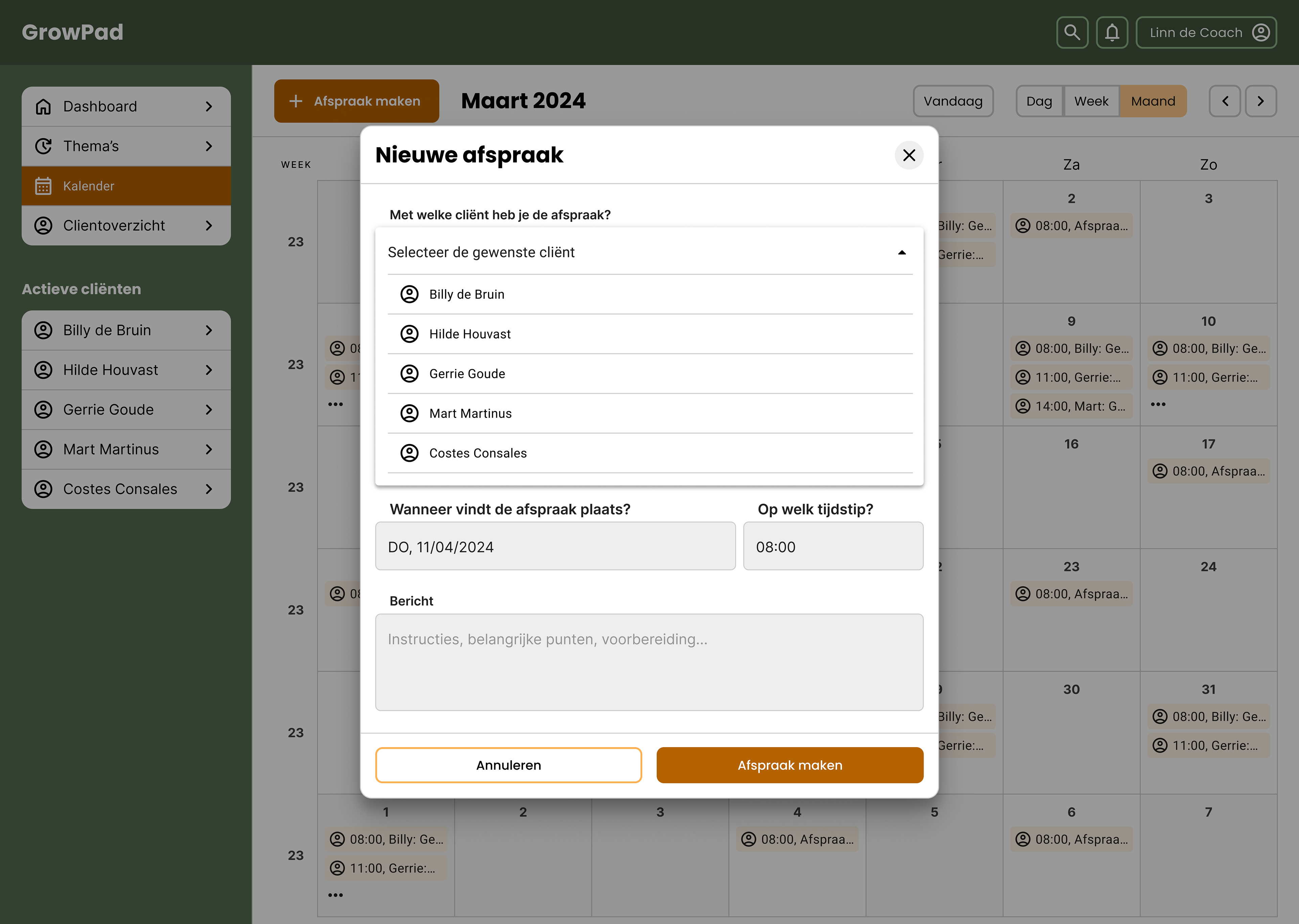This screenshot has width=1299, height=924.
Task: Choose Billy de Bruin from dropdown list
Action: pos(650,294)
